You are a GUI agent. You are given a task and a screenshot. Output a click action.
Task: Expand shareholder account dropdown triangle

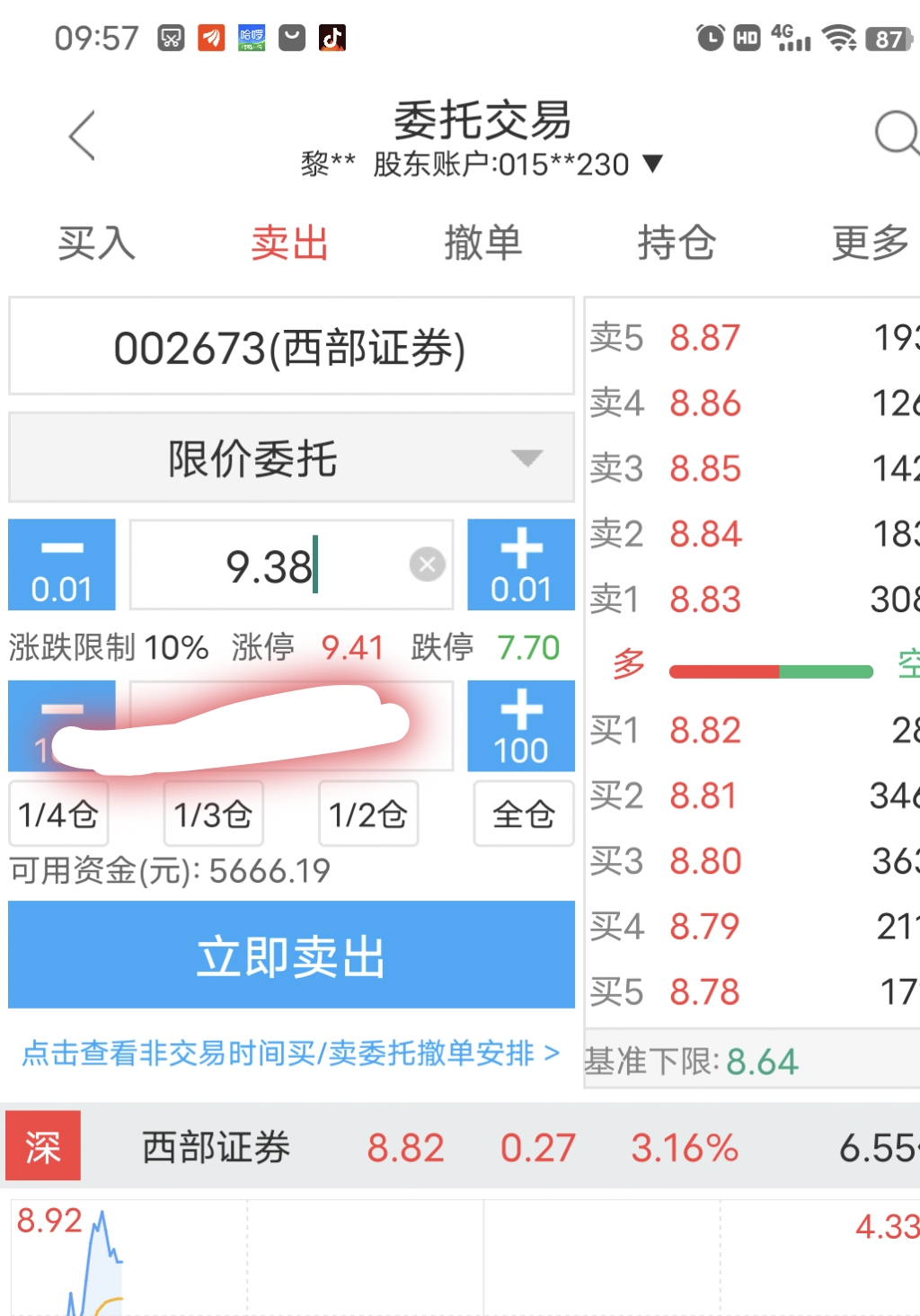point(653,164)
